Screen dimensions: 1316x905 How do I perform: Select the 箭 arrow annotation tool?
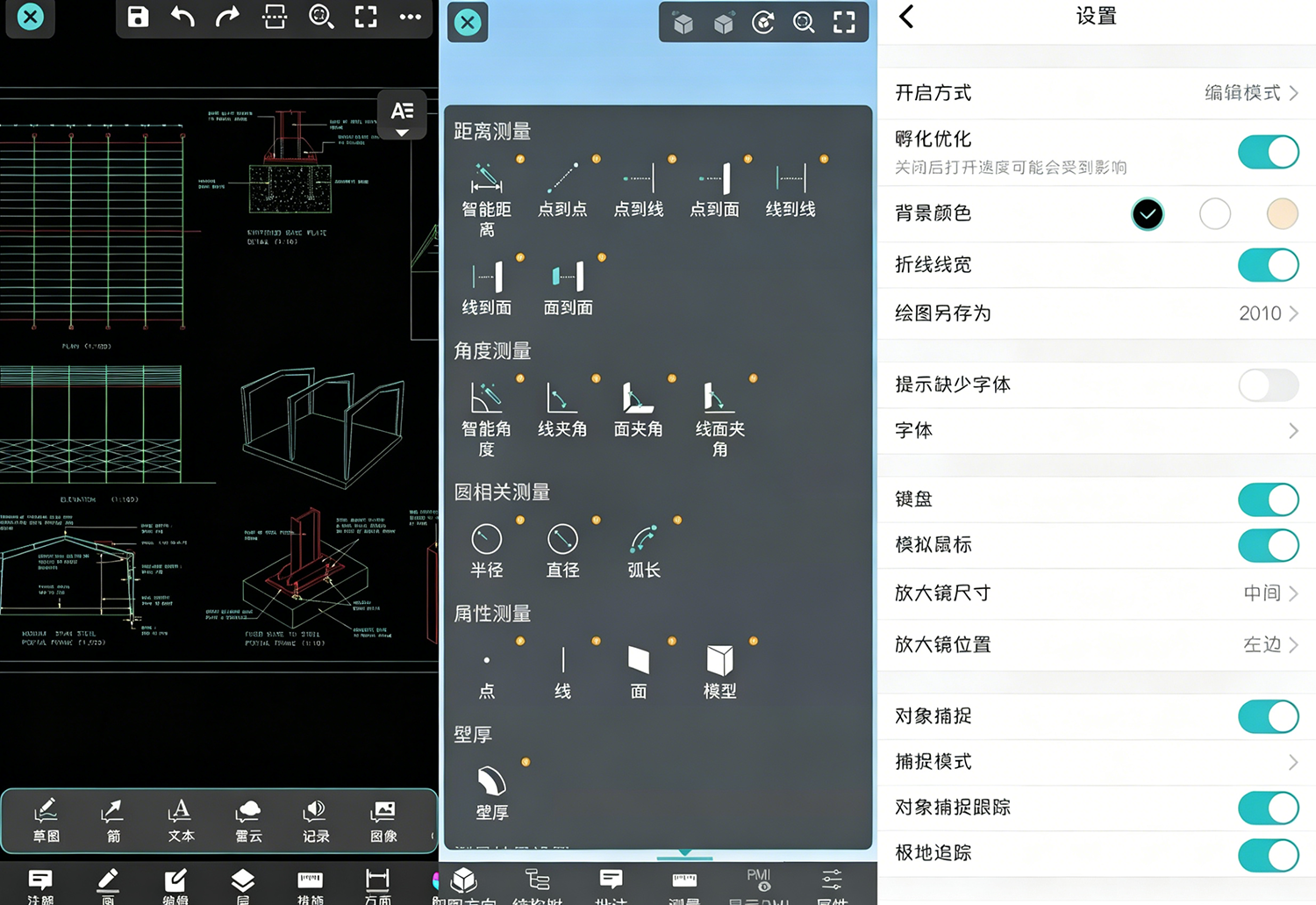pyautogui.click(x=113, y=821)
